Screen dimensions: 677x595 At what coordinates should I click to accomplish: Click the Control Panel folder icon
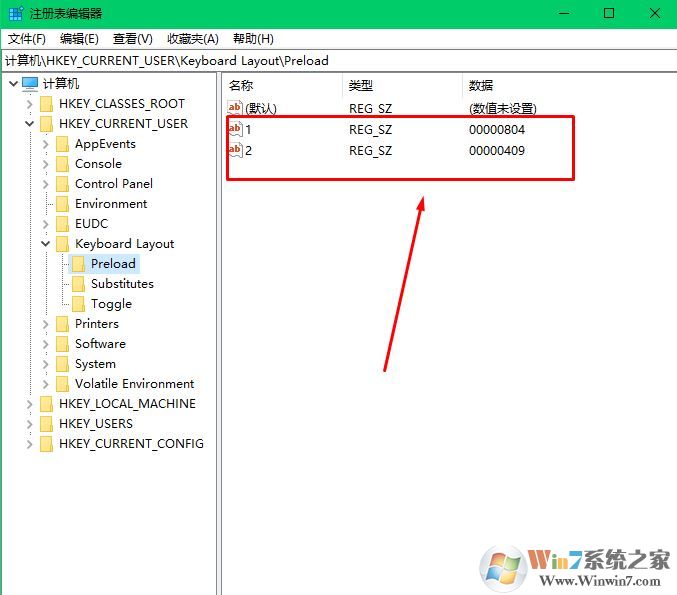coord(63,184)
